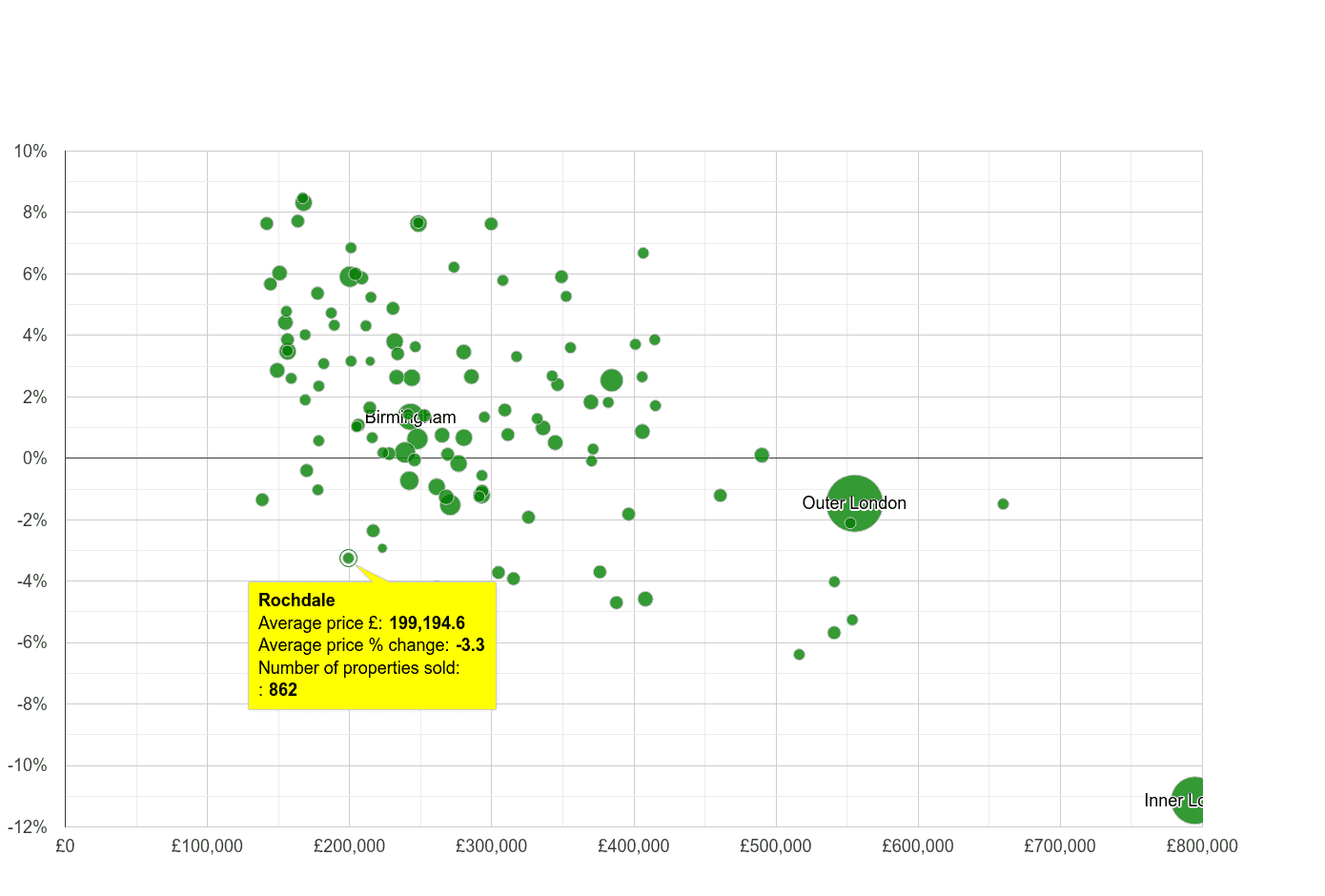Image resolution: width=1325 pixels, height=896 pixels.
Task: Select the Rochdale highlighted data bubble
Action: (x=347, y=558)
